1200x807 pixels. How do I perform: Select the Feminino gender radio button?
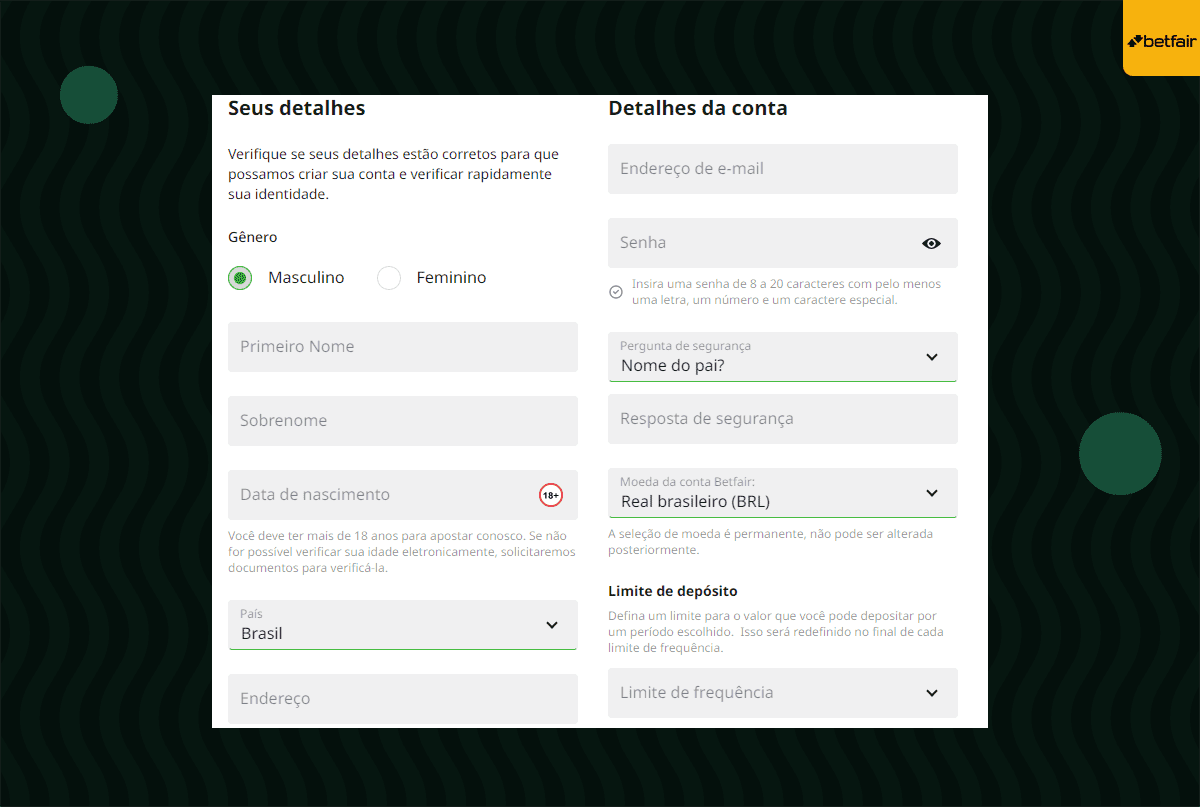click(389, 278)
